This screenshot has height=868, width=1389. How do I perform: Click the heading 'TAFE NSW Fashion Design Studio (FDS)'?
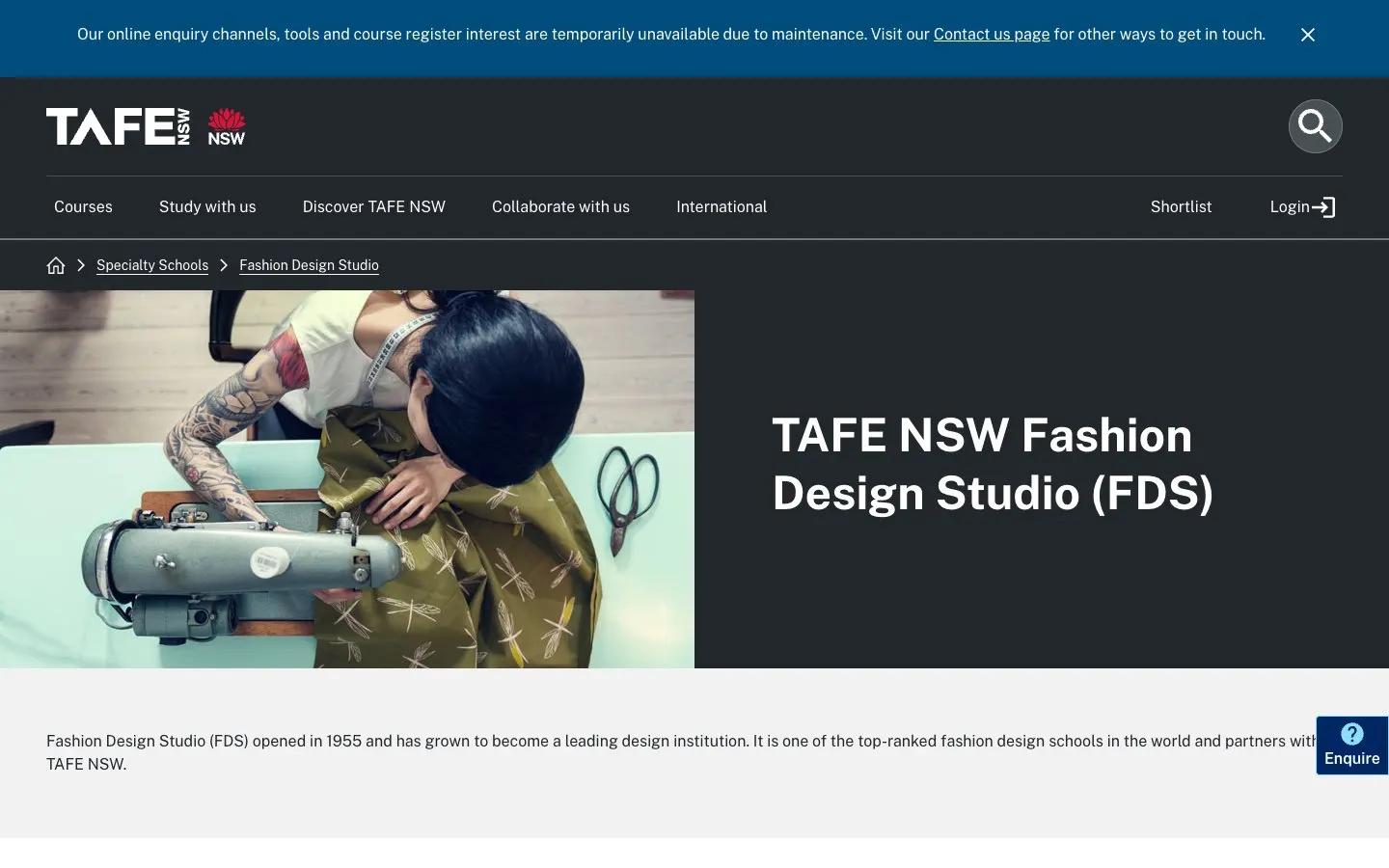coord(993,464)
